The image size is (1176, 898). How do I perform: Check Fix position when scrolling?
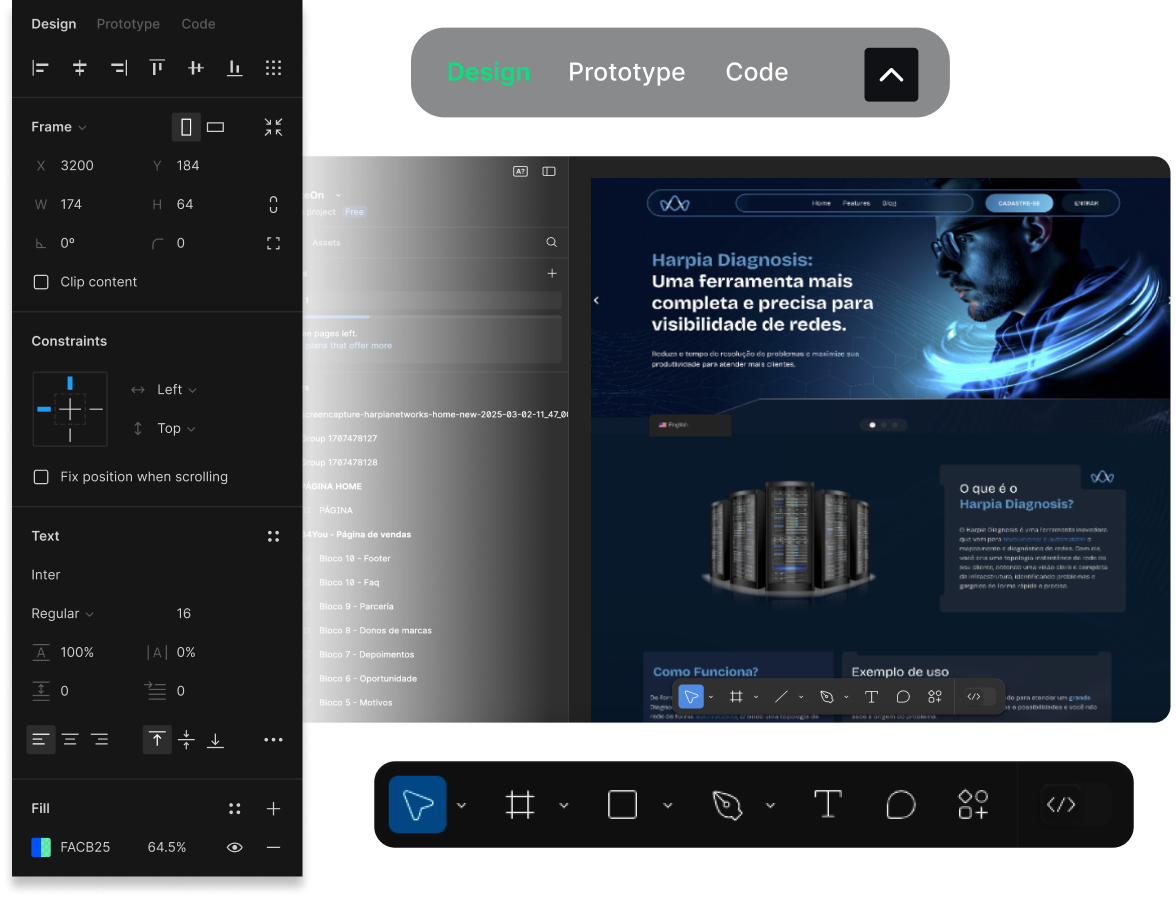click(41, 477)
